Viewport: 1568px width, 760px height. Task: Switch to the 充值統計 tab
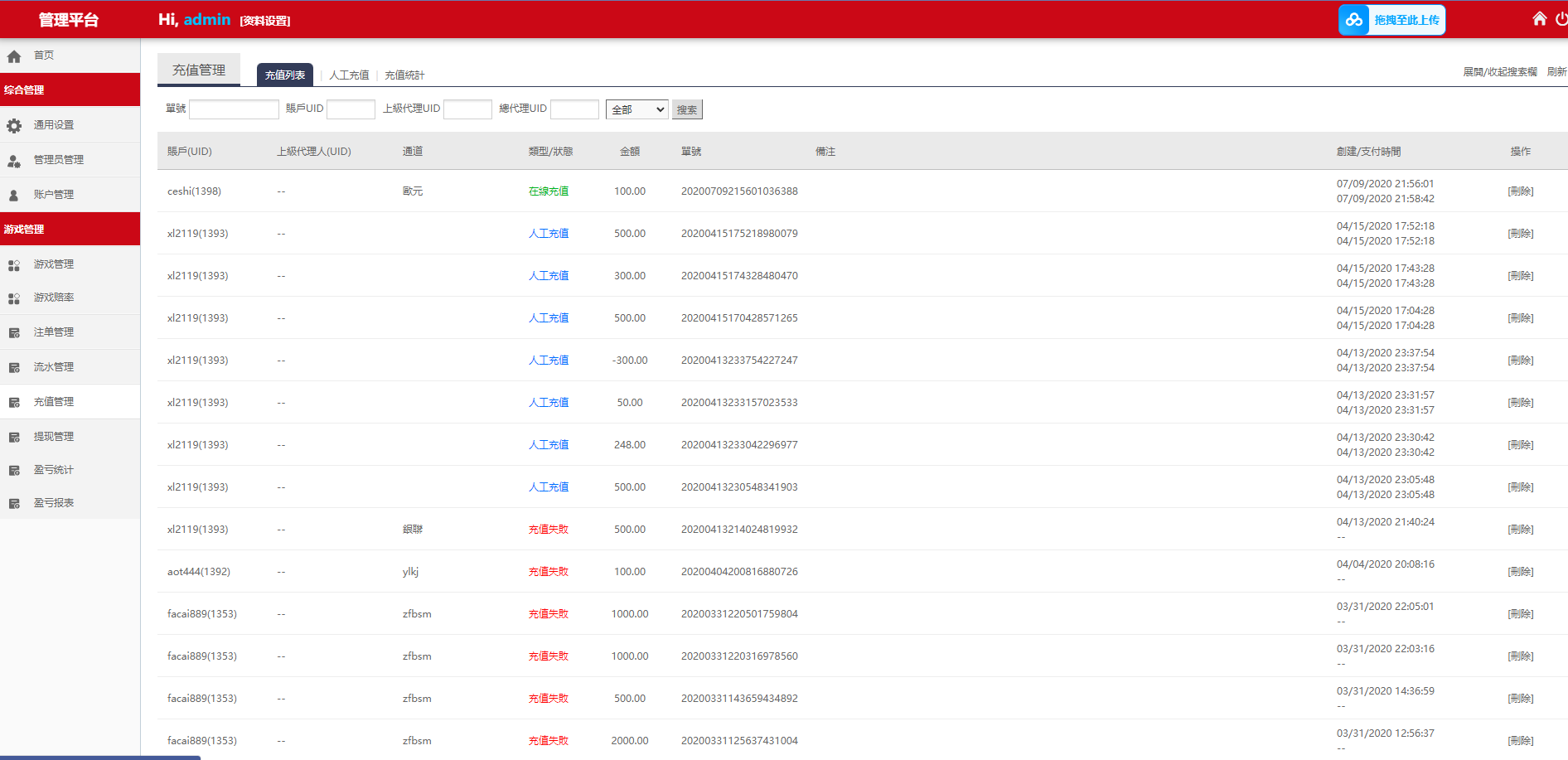point(404,75)
